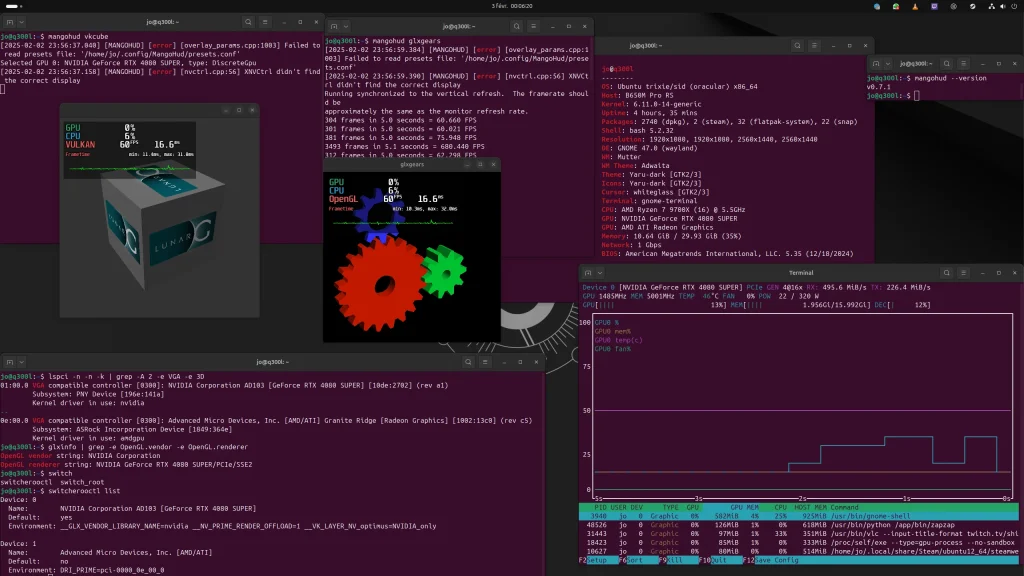
Task: Expand the new-tab dropdown in the neofetch terminal
Action: [x=619, y=46]
